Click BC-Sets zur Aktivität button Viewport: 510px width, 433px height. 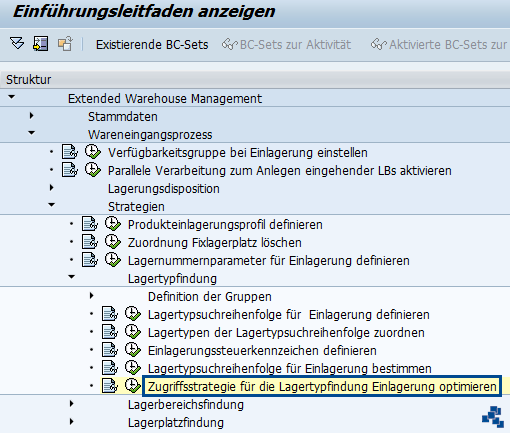295,45
